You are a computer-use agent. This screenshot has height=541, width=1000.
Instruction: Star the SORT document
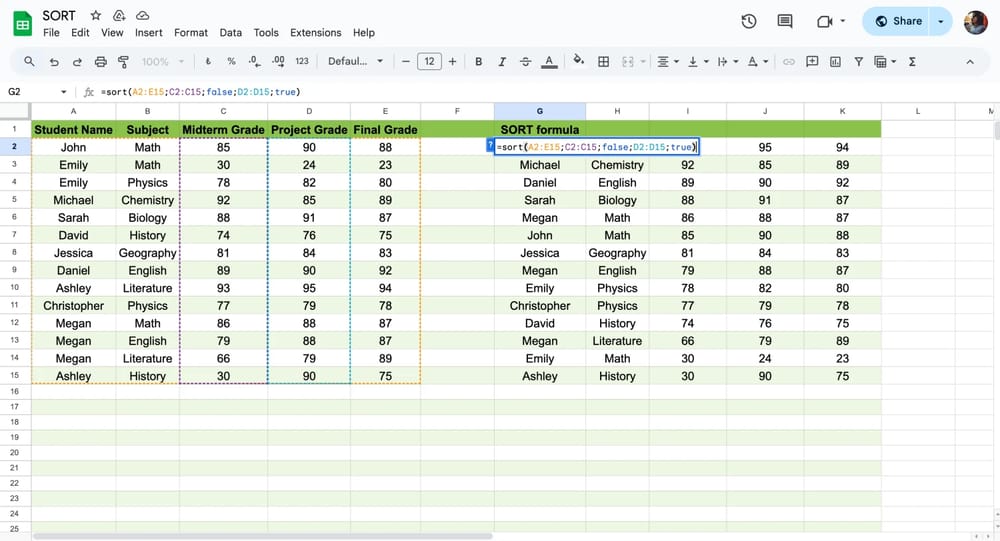96,16
